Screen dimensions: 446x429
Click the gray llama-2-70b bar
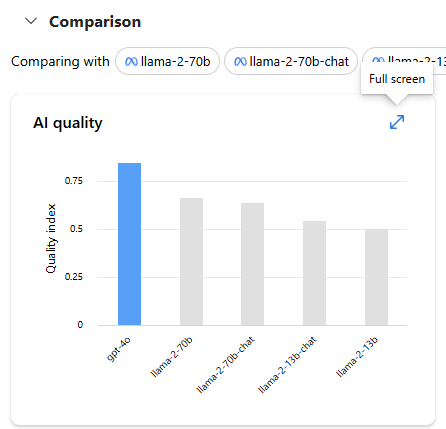[191, 261]
